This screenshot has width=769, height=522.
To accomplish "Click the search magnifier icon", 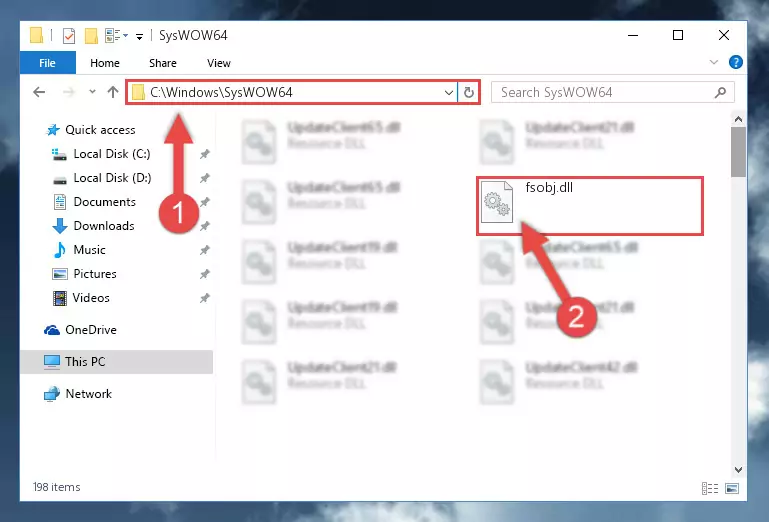I will click(x=720, y=92).
